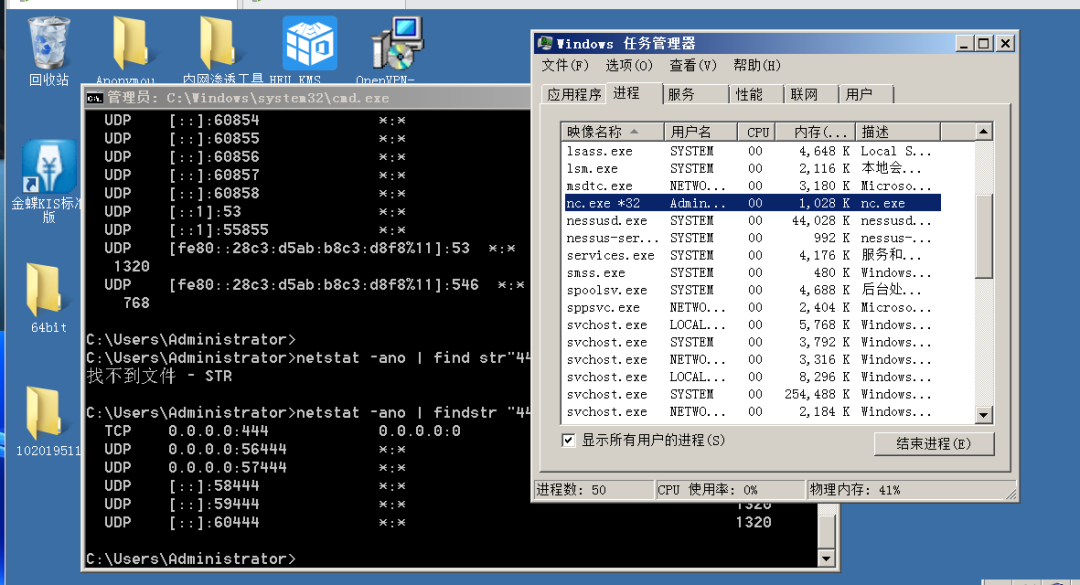Select the nc.exe *32 process row

752,203
